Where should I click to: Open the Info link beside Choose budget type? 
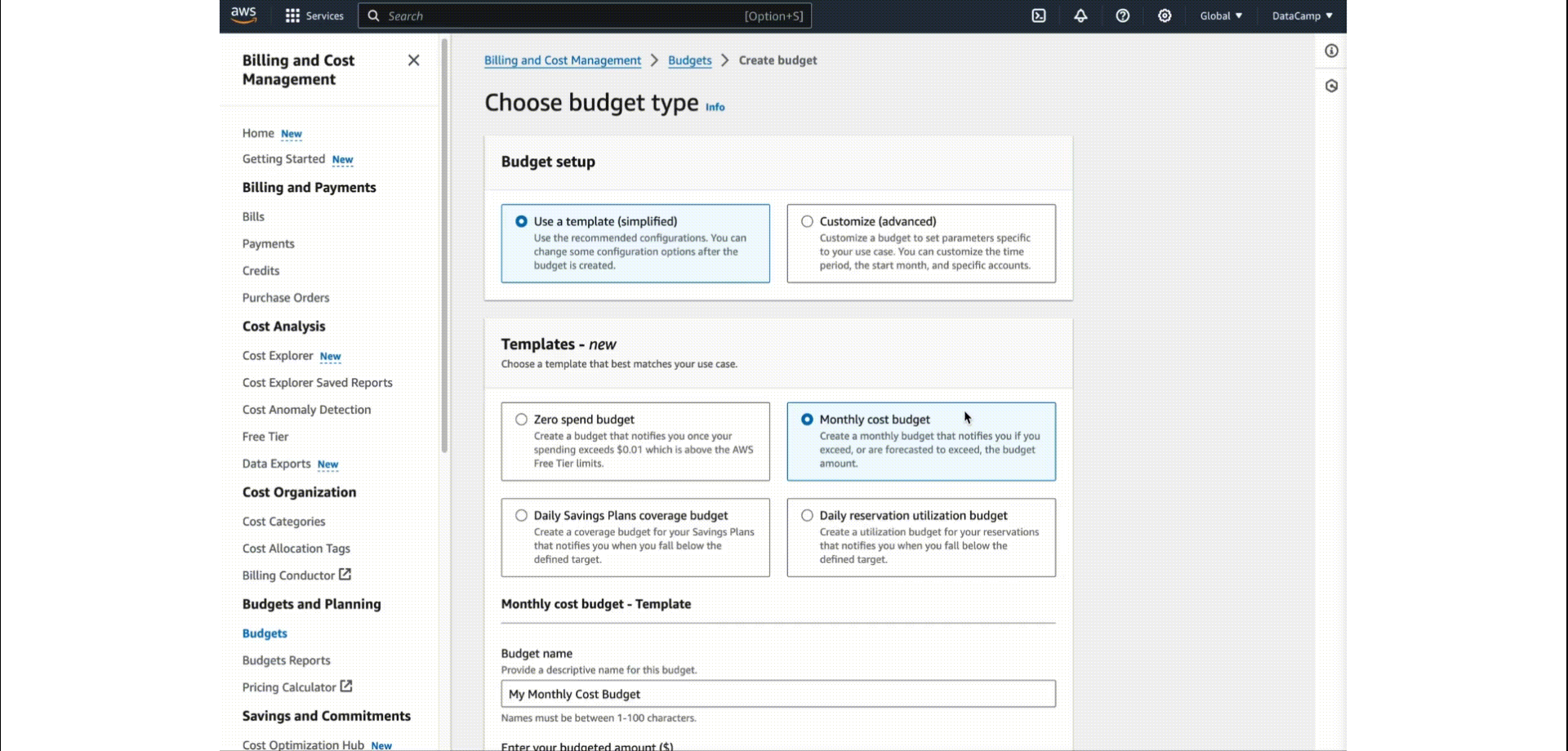715,107
